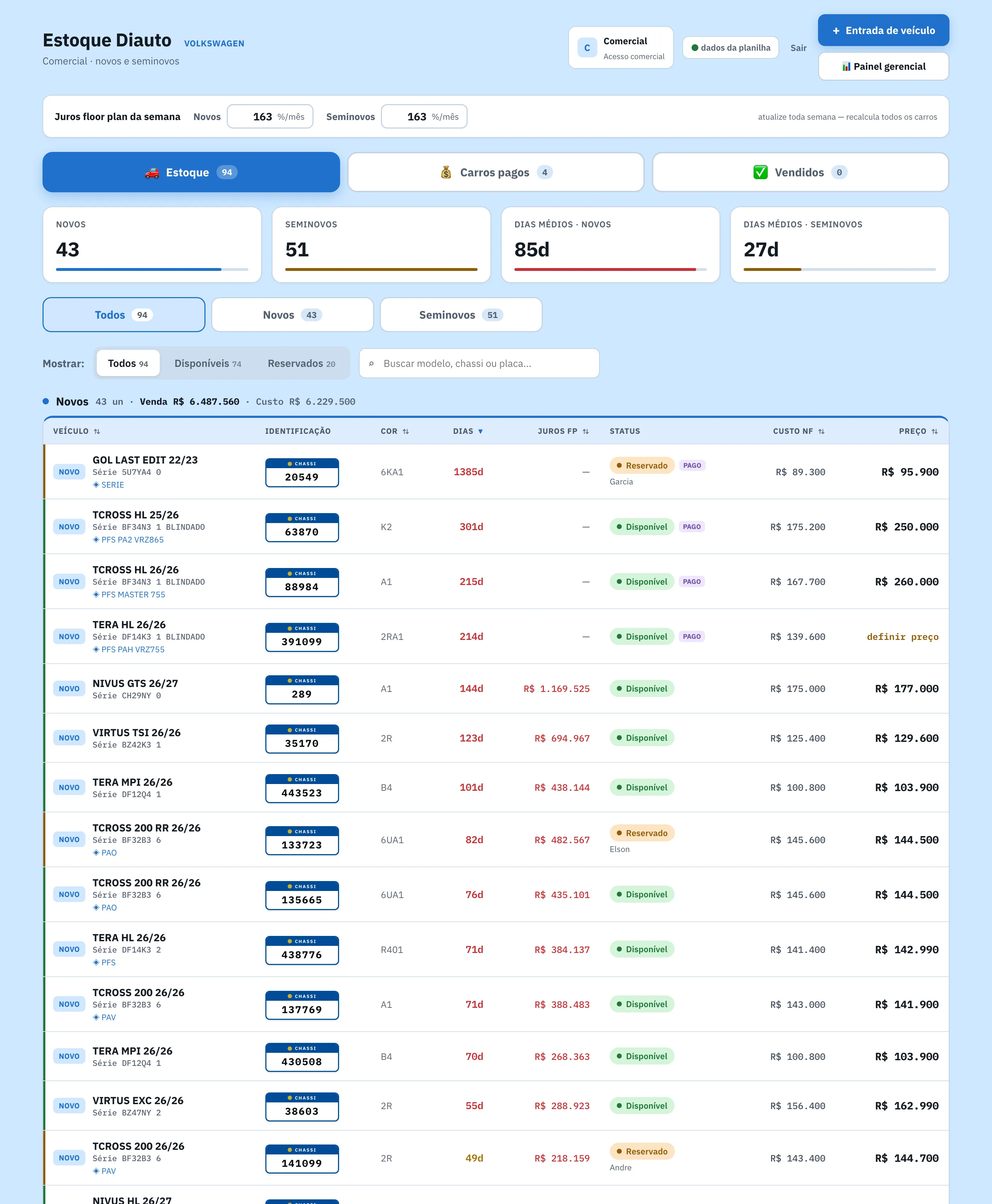Click the NOVO badge on the GOL LAST EDIT row
Image resolution: width=992 pixels, height=1204 pixels.
pos(69,472)
